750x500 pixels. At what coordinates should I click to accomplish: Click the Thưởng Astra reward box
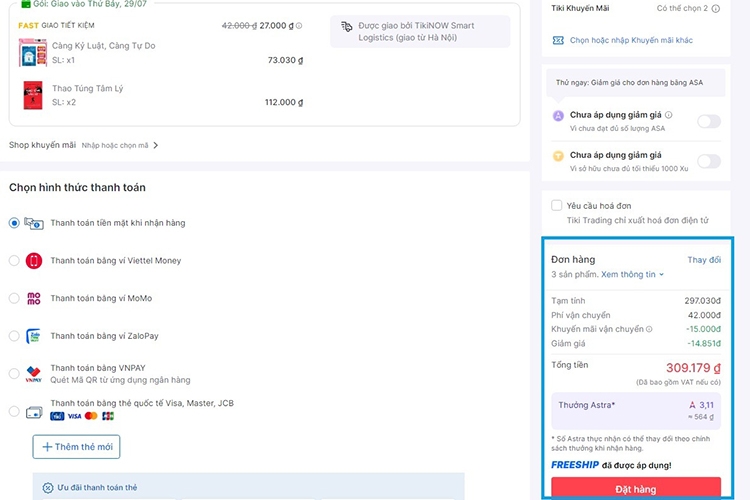point(636,411)
